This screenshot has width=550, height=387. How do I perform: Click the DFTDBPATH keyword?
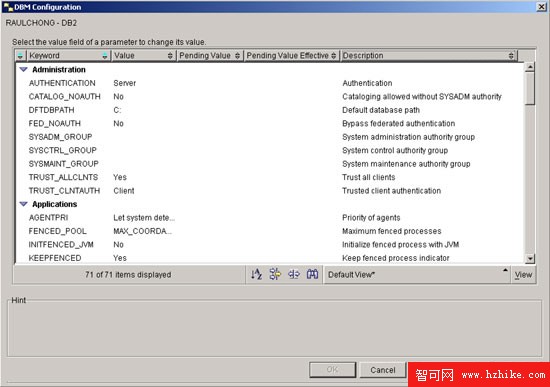point(51,110)
